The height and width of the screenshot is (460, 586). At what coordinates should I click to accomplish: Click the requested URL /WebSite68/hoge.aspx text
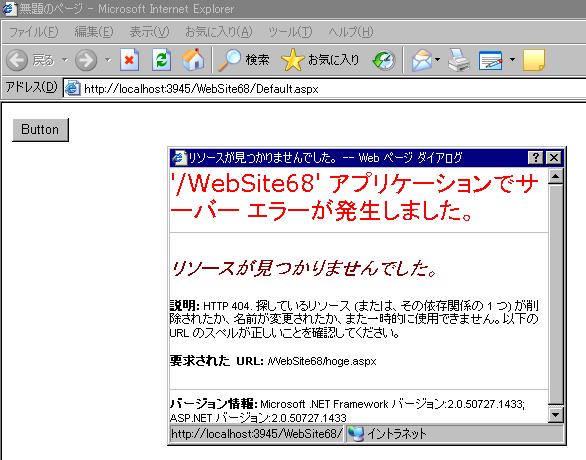tap(322, 361)
